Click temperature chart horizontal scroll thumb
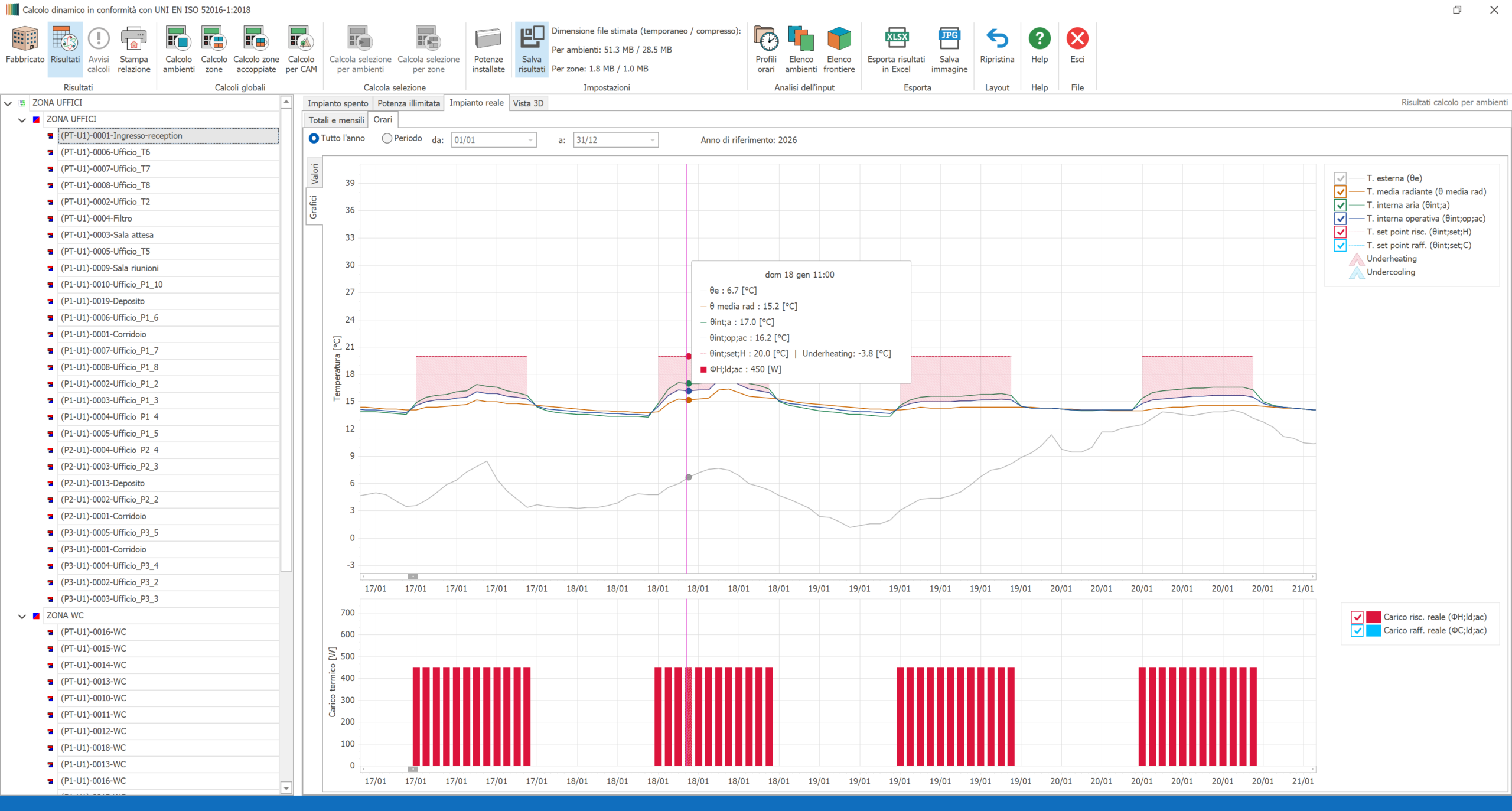1512x811 pixels. pyautogui.click(x=413, y=577)
